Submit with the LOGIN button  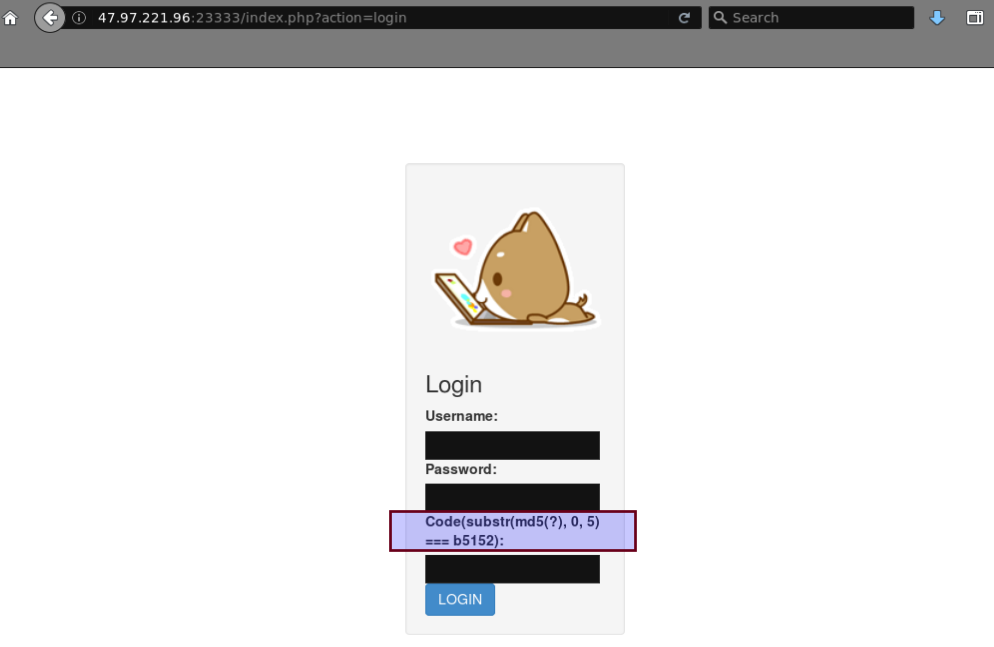coord(460,599)
